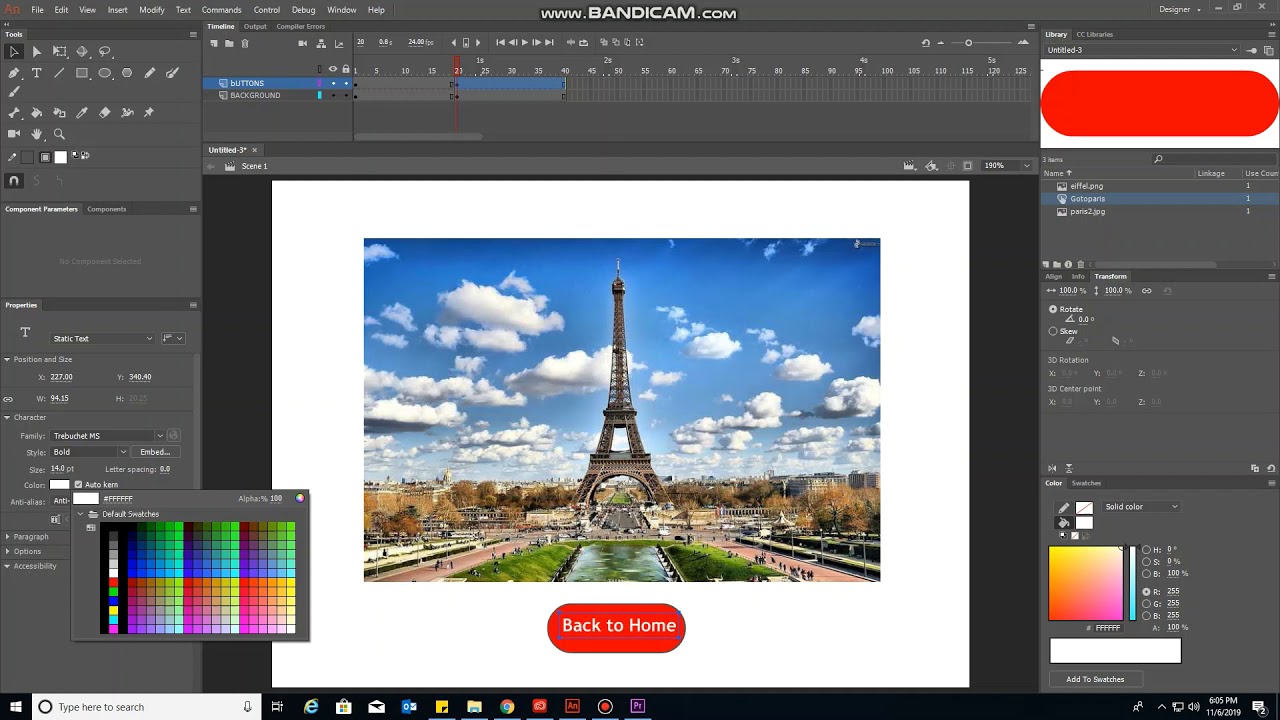Select the Oval tool

(105, 73)
